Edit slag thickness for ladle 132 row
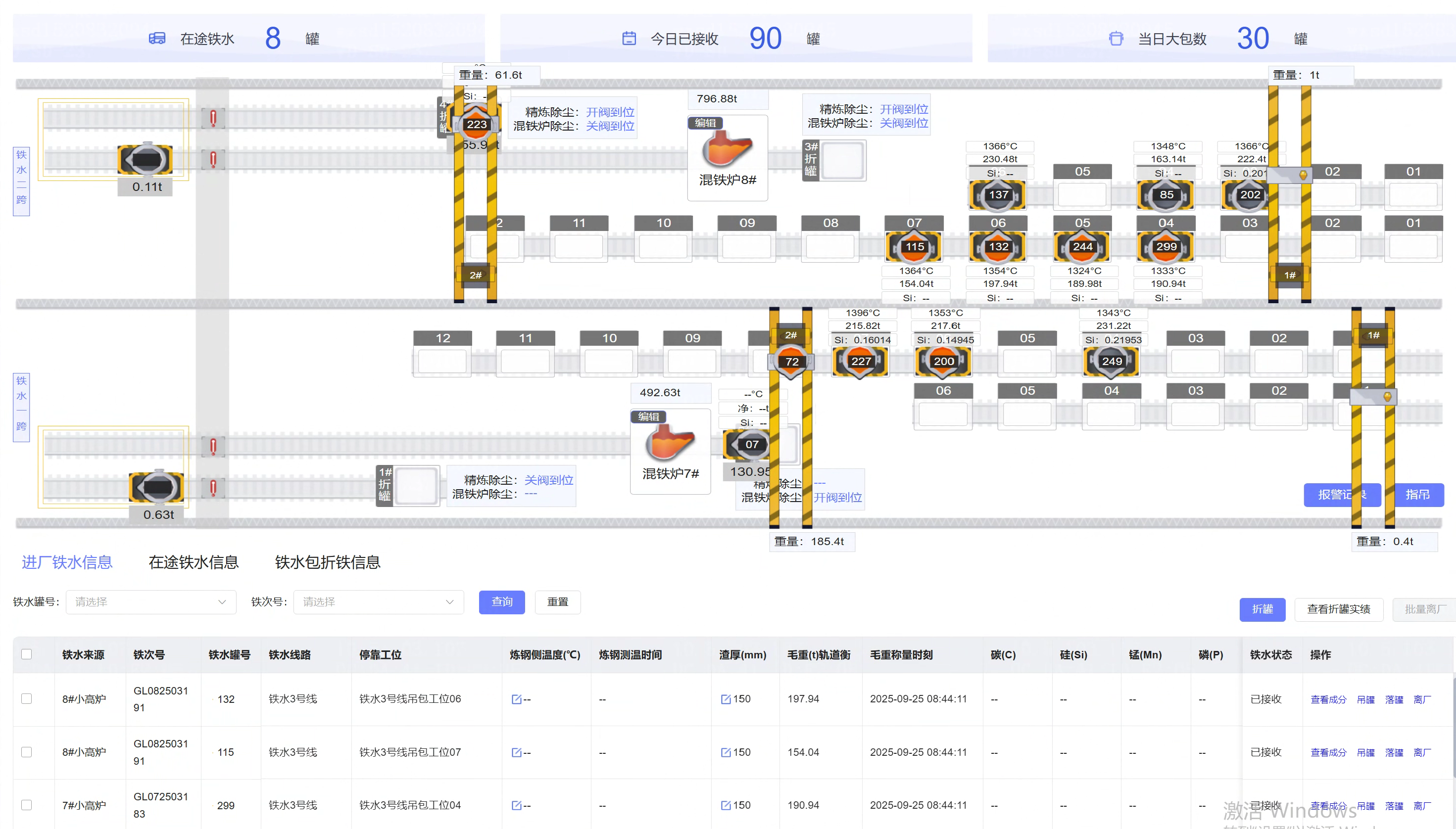This screenshot has height=829, width=1456. pyautogui.click(x=725, y=699)
